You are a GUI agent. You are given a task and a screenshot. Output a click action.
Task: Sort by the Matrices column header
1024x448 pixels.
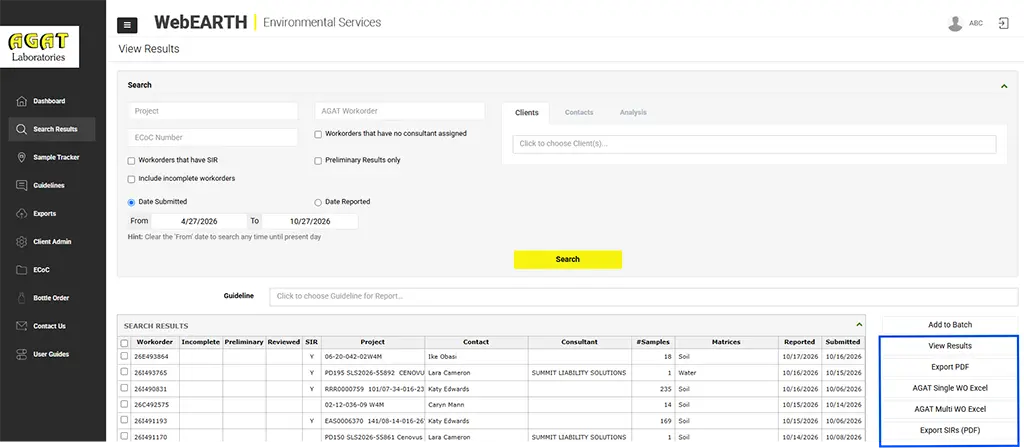726,342
